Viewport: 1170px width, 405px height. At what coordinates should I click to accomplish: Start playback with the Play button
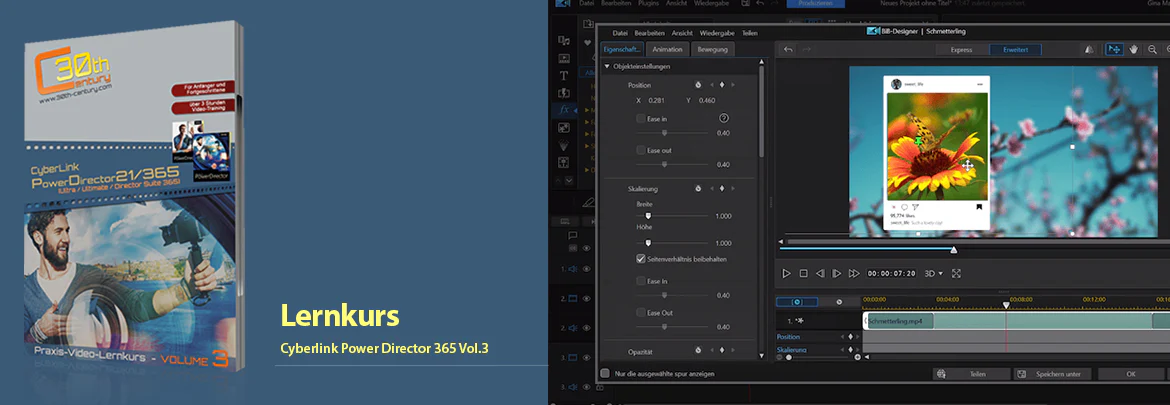pyautogui.click(x=786, y=274)
